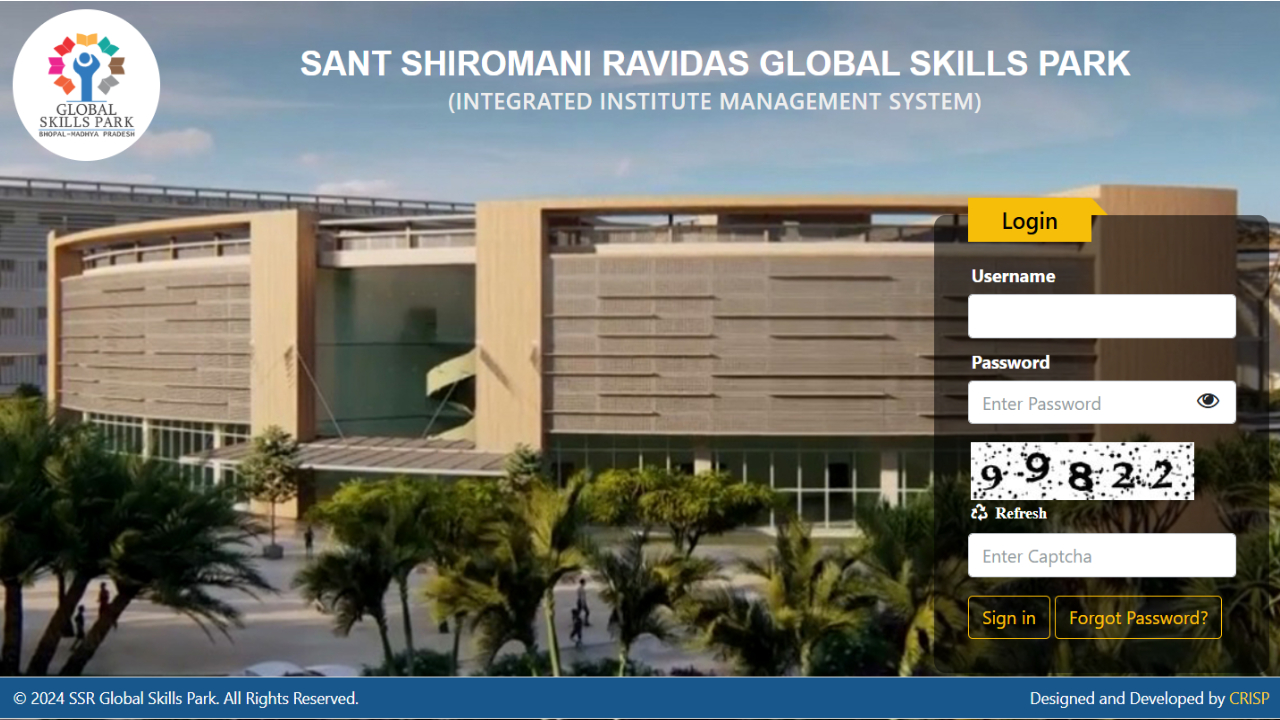Click the Refresh text label below captcha
This screenshot has width=1280, height=720.
[1019, 513]
